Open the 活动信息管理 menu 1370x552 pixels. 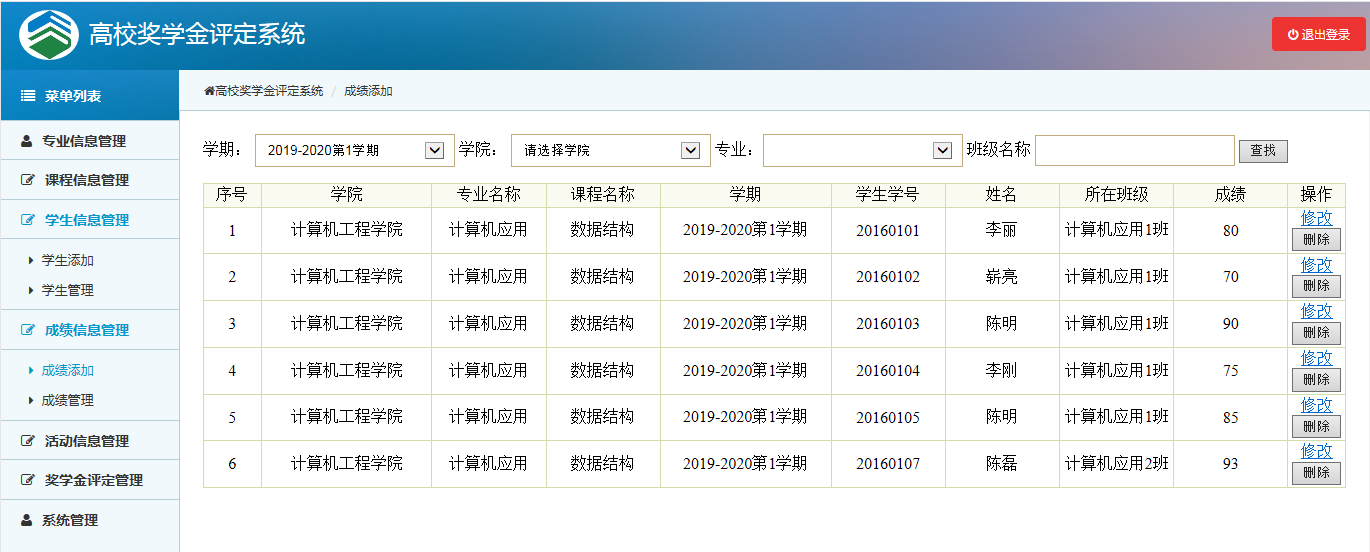click(x=90, y=441)
